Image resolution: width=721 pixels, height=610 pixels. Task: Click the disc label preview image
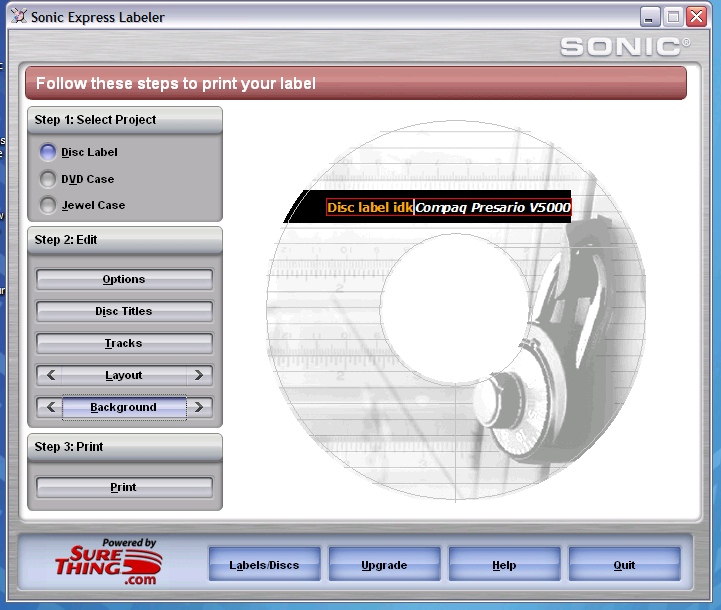click(456, 310)
